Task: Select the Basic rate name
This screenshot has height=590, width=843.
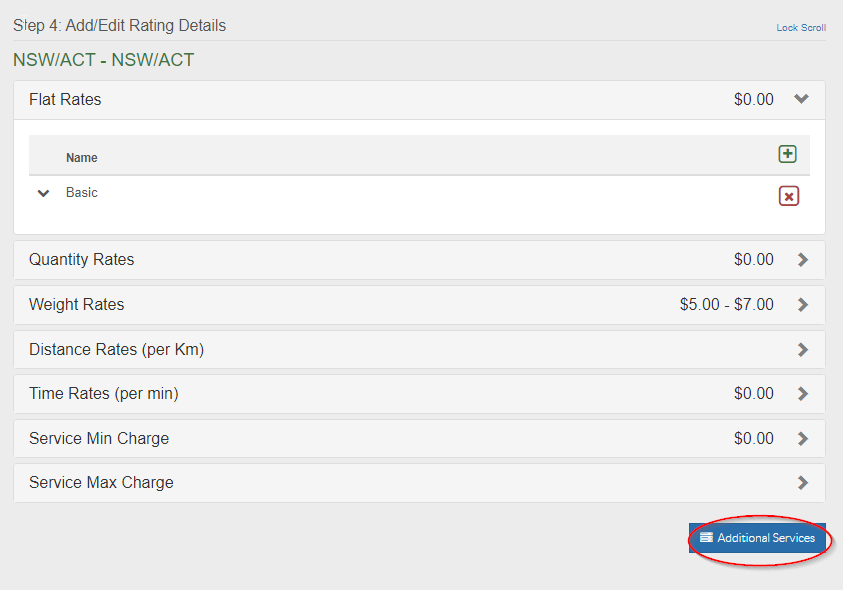Action: click(x=82, y=192)
